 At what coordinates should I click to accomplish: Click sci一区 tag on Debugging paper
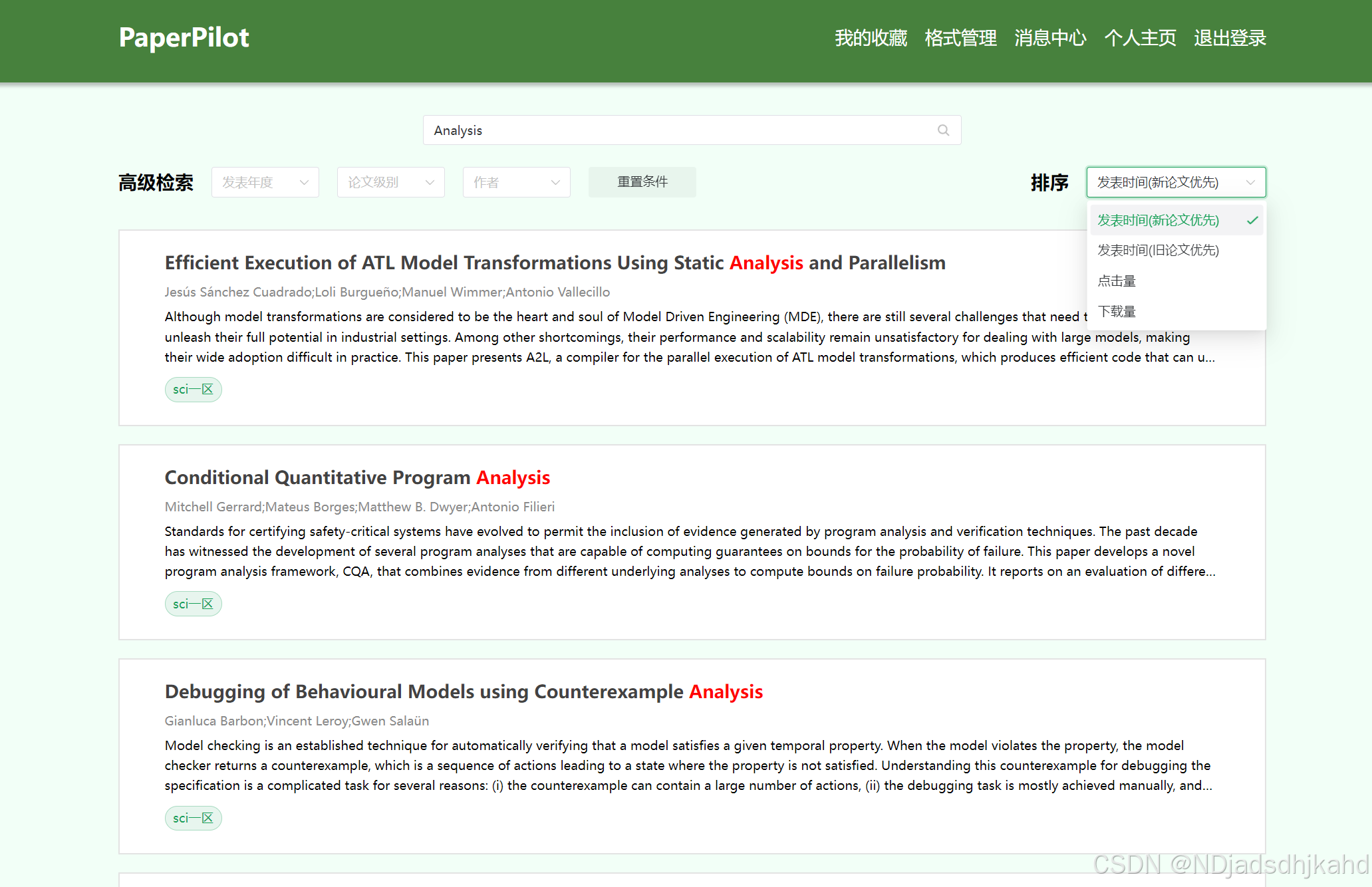coord(193,818)
